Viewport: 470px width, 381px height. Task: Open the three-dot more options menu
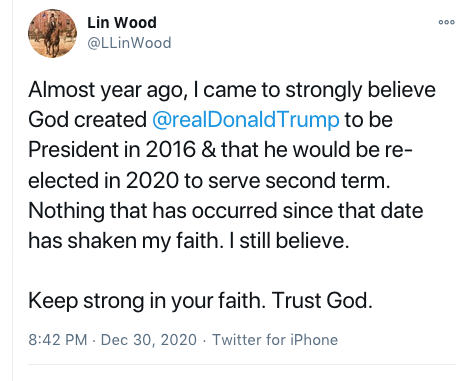click(446, 22)
